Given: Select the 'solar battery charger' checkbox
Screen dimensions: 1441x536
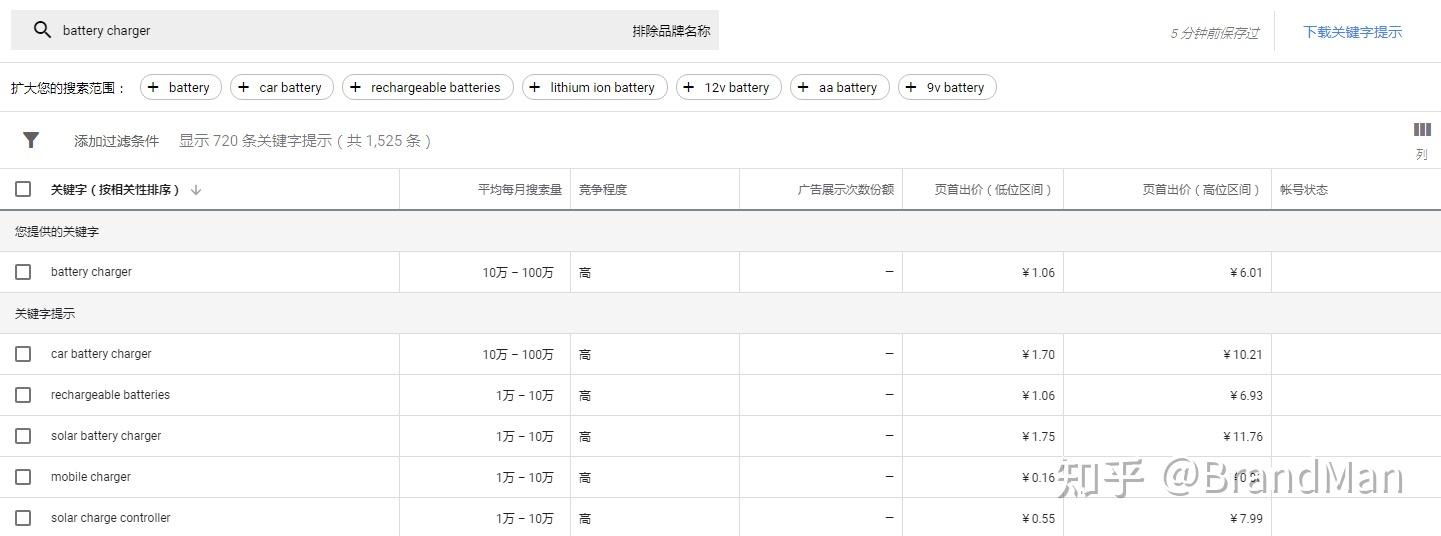Looking at the screenshot, I should [23, 436].
